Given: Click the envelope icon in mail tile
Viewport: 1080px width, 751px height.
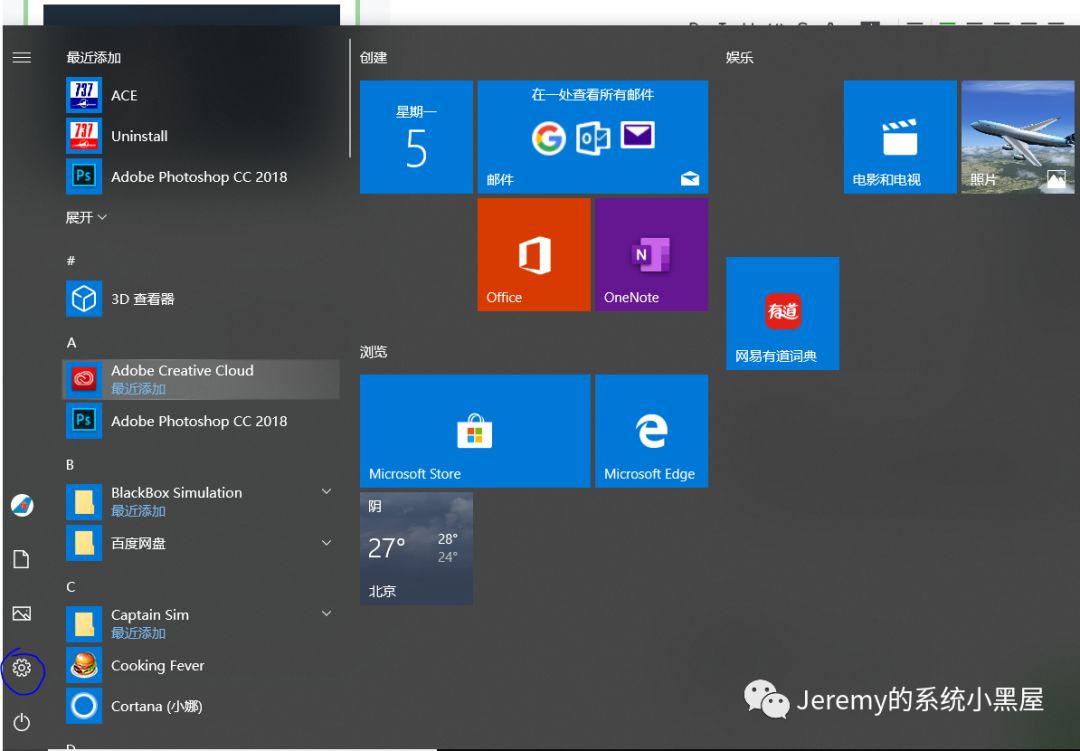Looking at the screenshot, I should 637,135.
